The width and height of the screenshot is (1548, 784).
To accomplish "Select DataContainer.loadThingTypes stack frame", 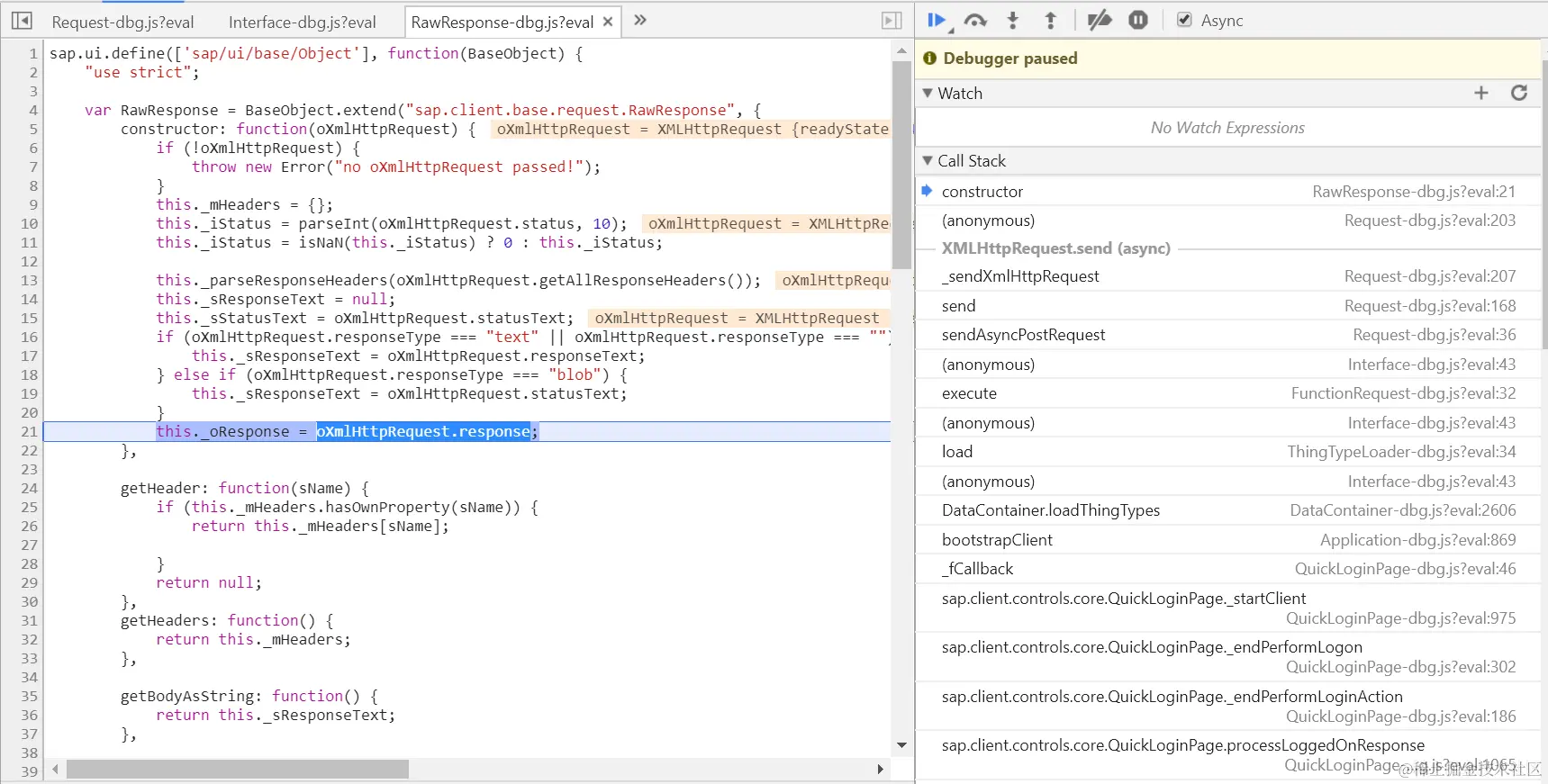I will 1228,510.
